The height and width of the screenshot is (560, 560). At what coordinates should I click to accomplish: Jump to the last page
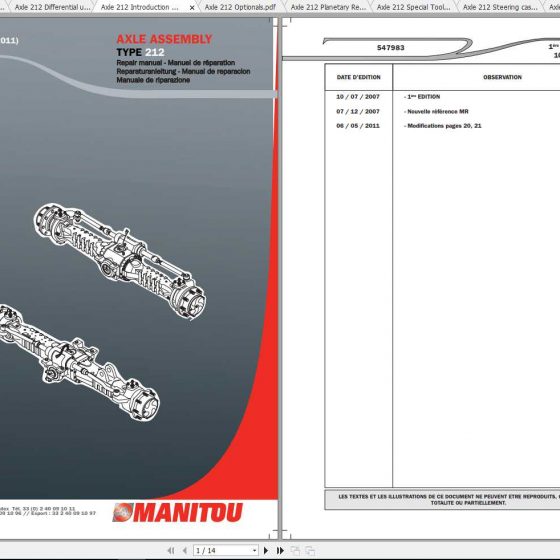[x=280, y=550]
